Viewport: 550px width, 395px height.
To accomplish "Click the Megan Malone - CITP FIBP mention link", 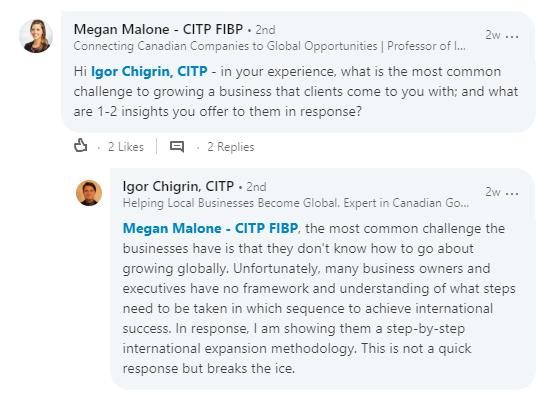I will [x=210, y=228].
